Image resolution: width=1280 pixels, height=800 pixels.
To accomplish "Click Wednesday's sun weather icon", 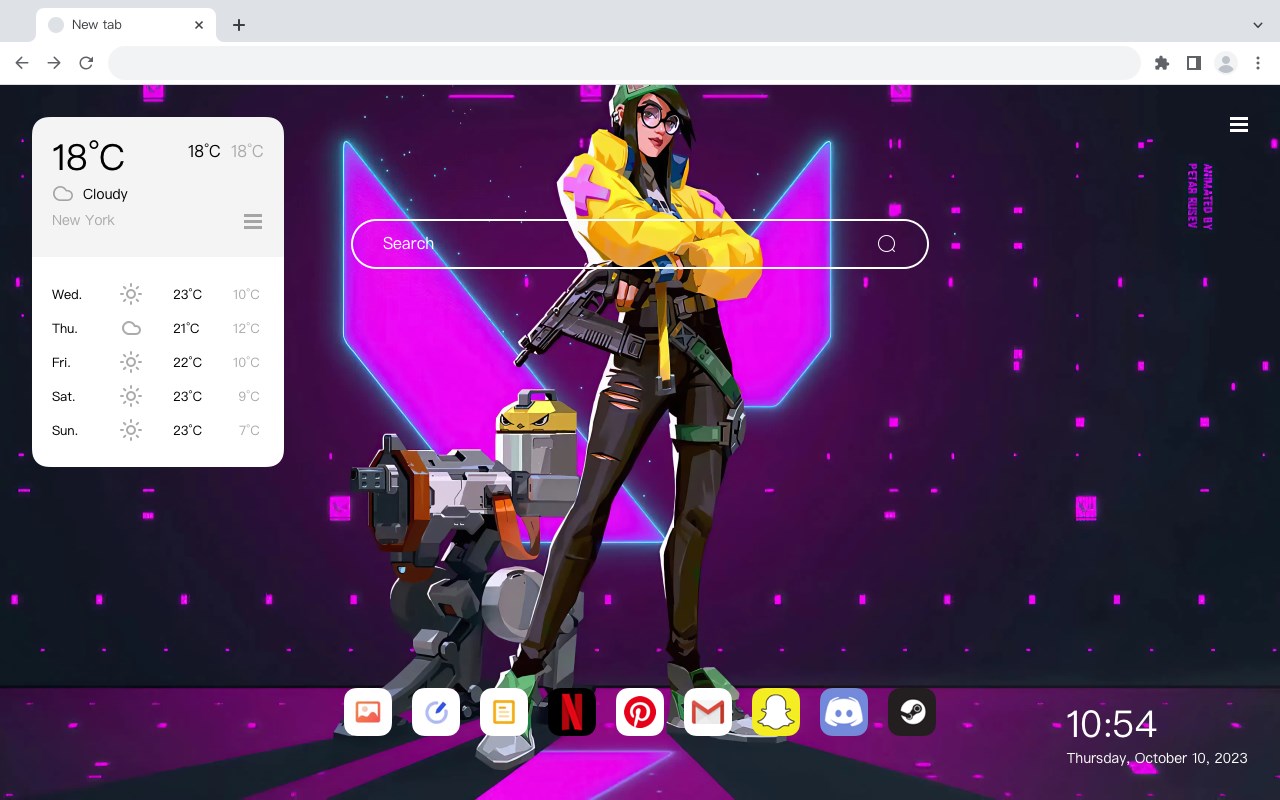I will (x=131, y=294).
